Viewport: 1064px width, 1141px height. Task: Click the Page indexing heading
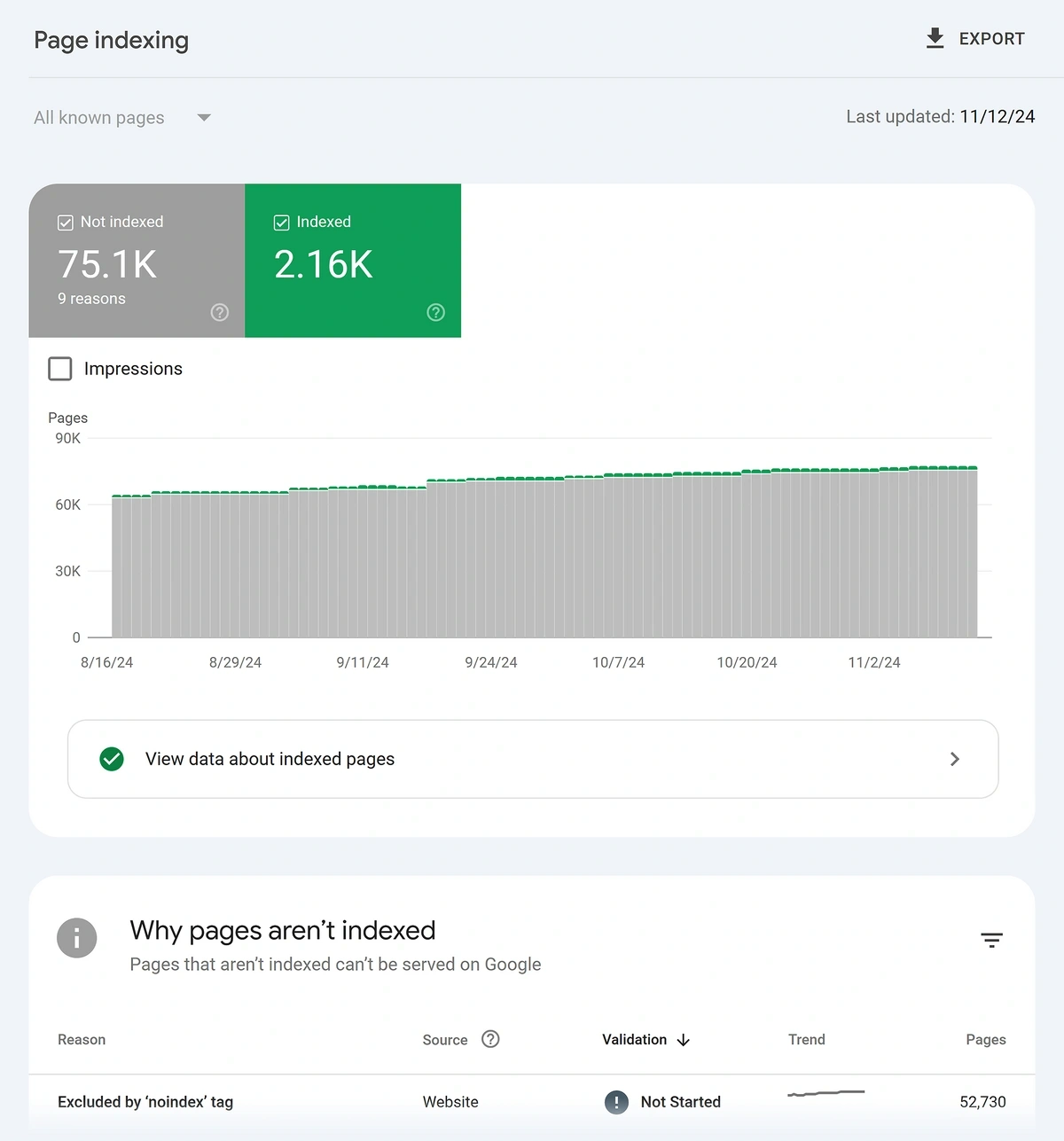click(112, 40)
